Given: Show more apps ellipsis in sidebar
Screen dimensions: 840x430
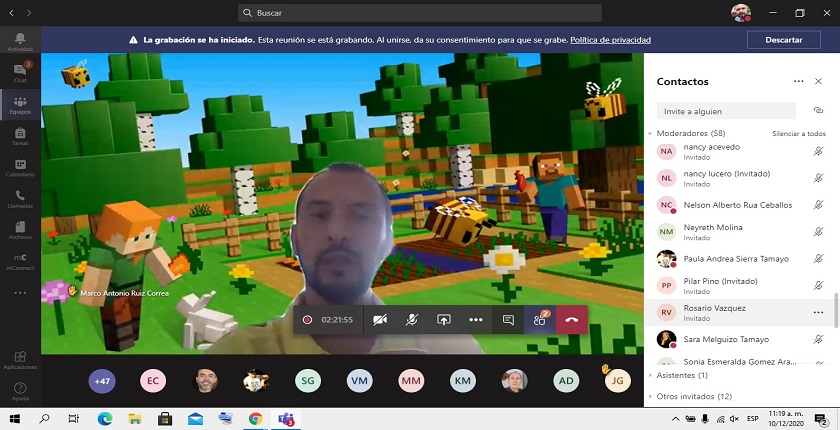Looking at the screenshot, I should tap(20, 293).
